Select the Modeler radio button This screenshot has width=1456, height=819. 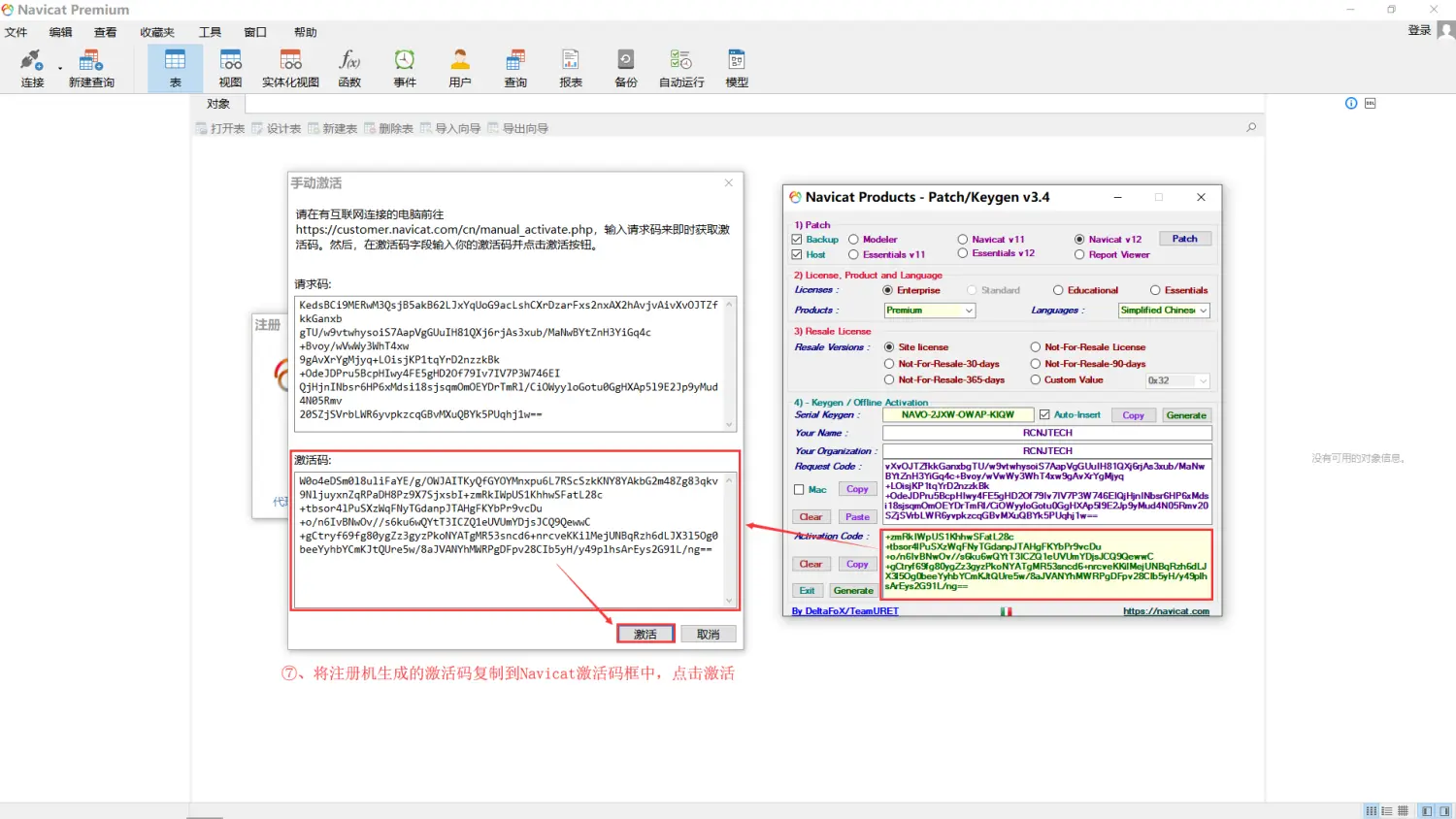pyautogui.click(x=854, y=240)
